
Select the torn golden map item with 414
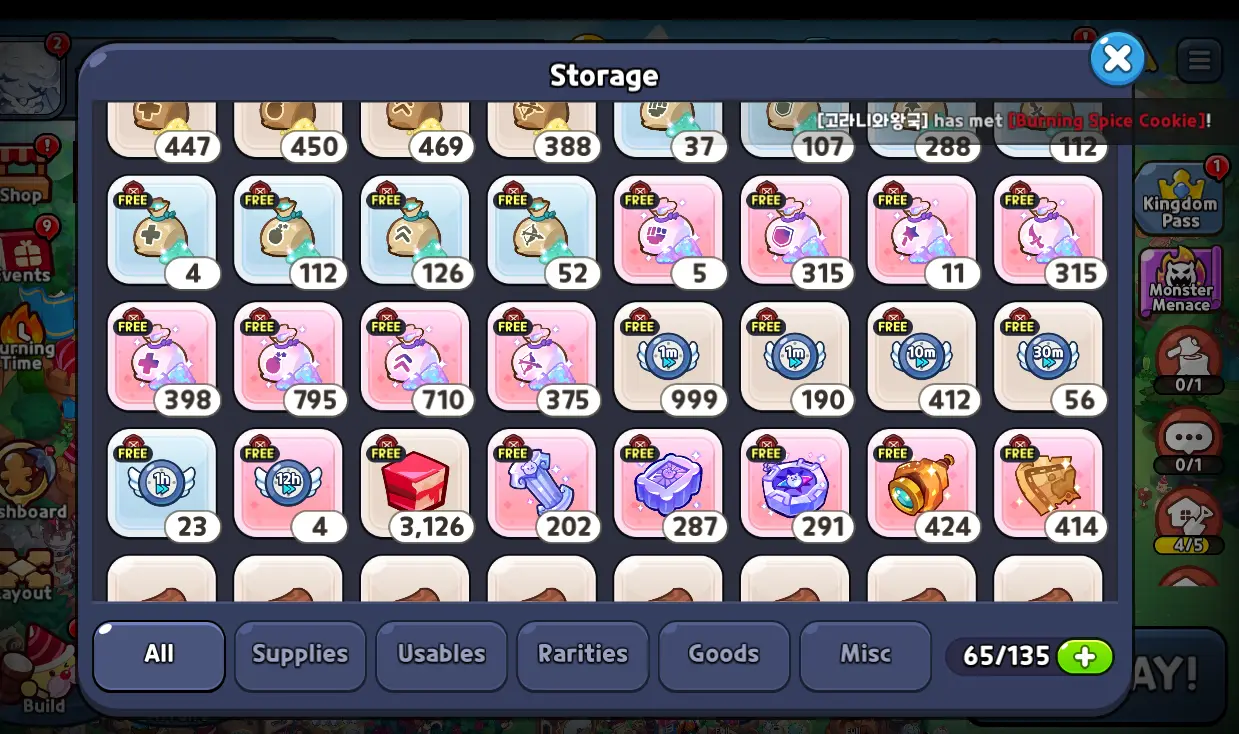click(1048, 484)
